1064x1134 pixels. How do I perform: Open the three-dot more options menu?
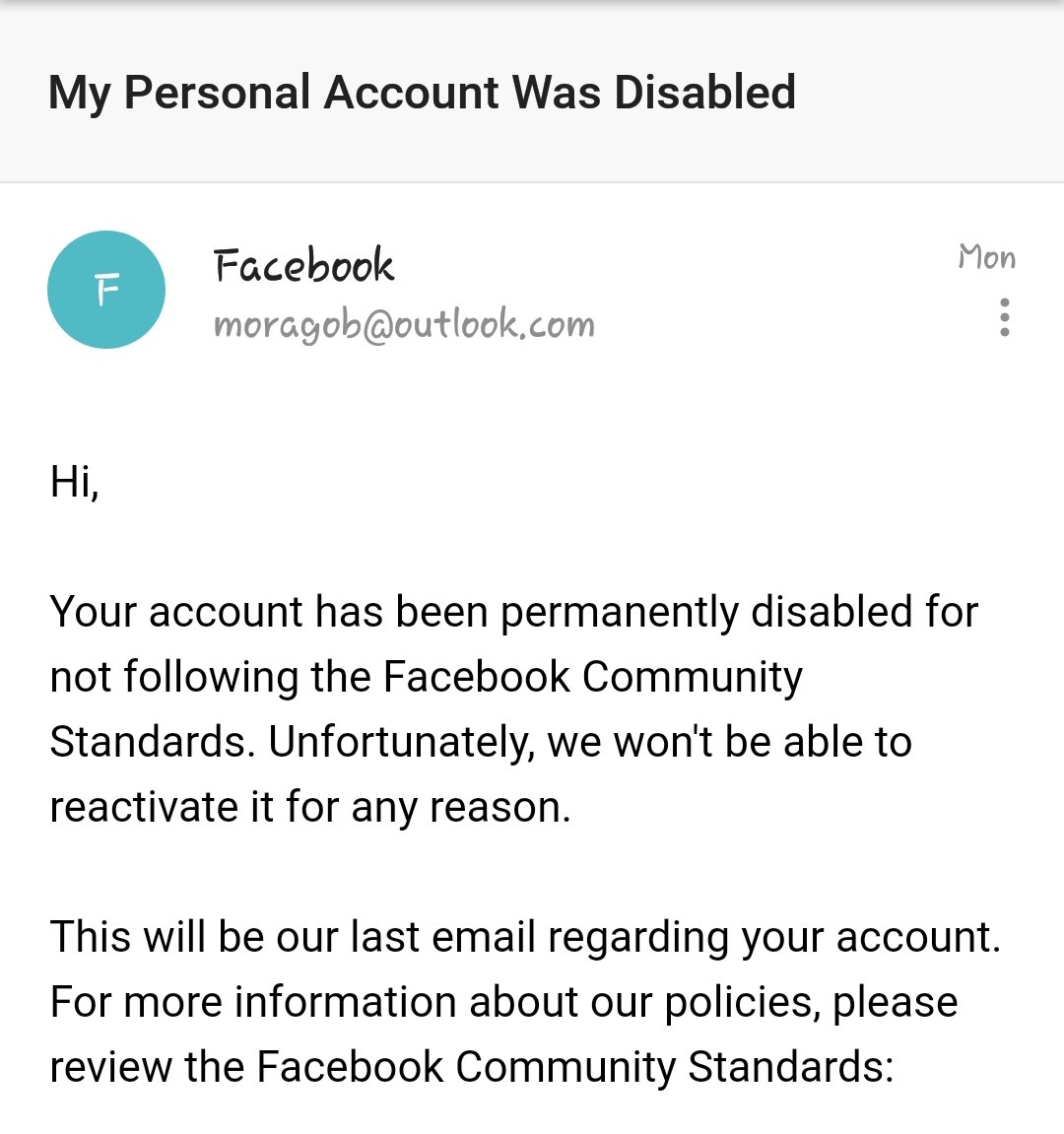coord(1004,317)
